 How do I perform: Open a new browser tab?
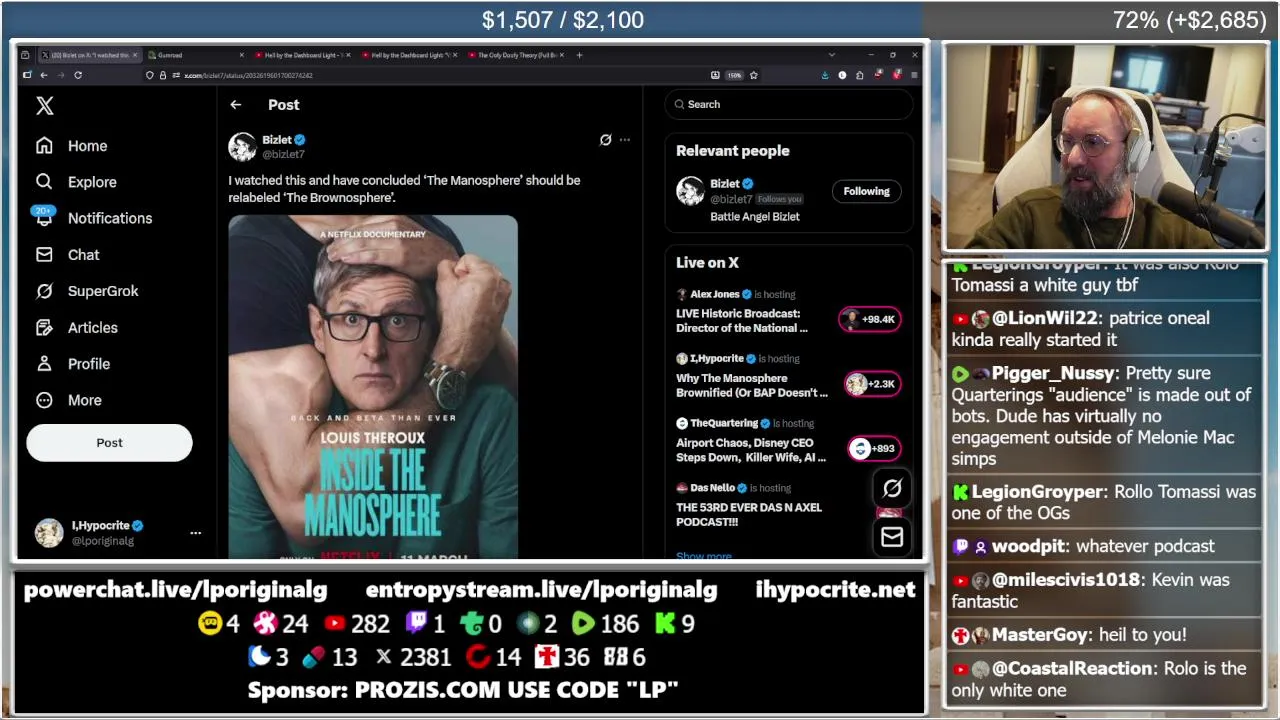(x=579, y=55)
